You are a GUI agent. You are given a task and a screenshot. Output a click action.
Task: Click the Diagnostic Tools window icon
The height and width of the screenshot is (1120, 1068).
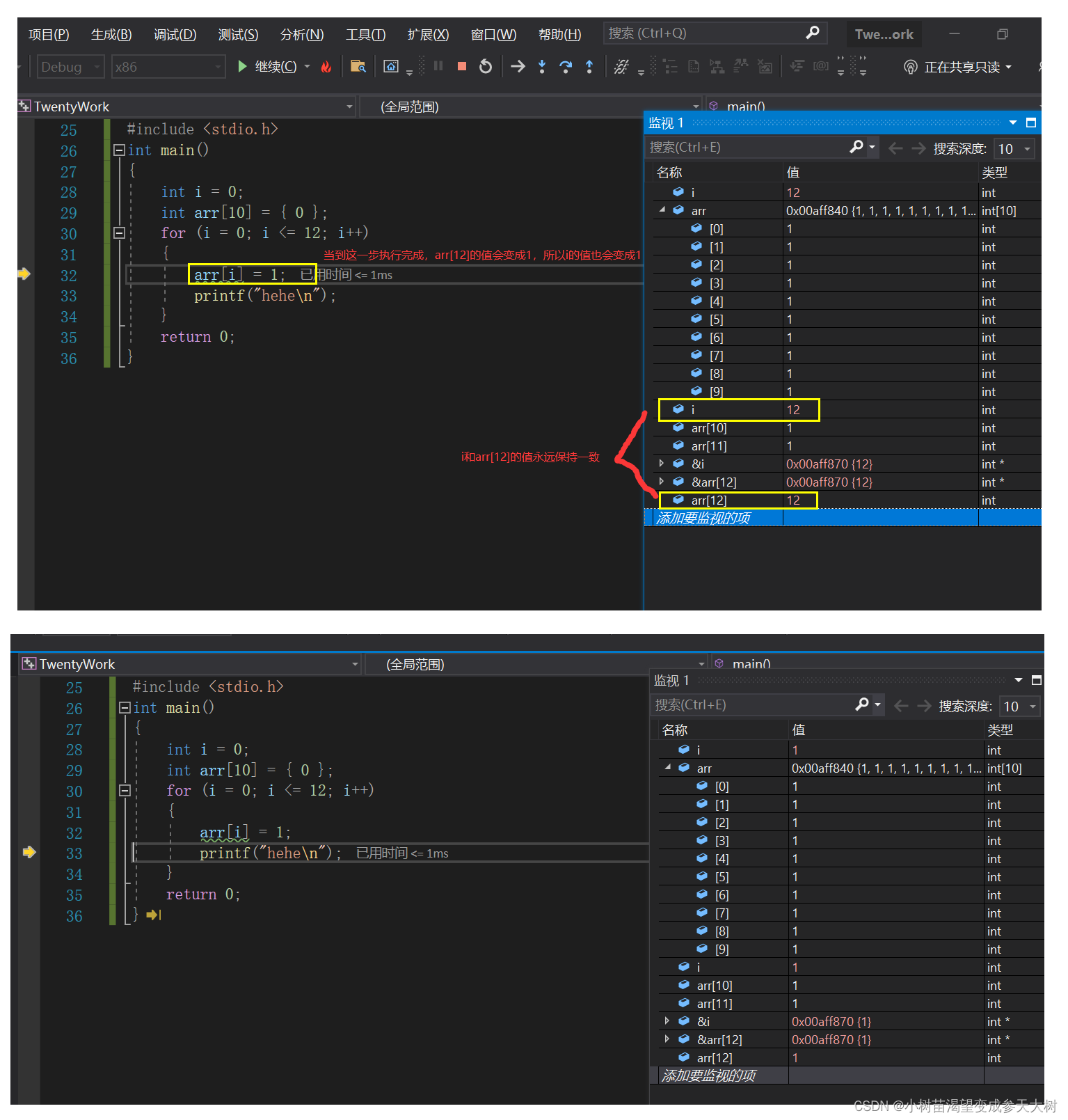tap(391, 67)
